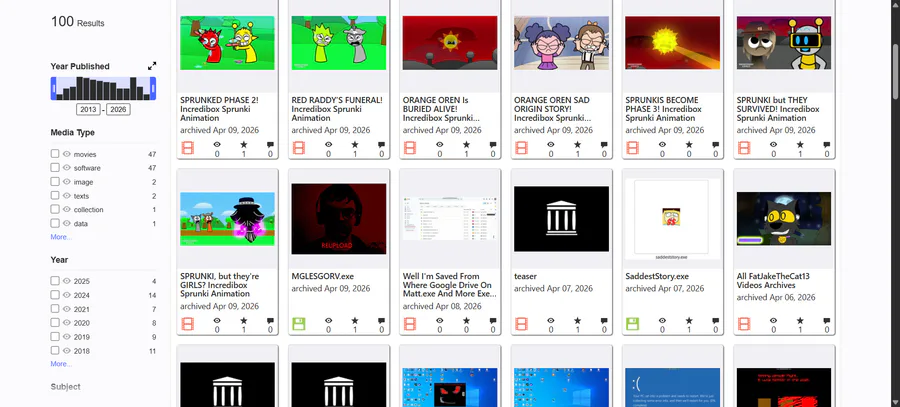Open the SPRUNKI but THEY SURVIVED thumbnail

784,43
